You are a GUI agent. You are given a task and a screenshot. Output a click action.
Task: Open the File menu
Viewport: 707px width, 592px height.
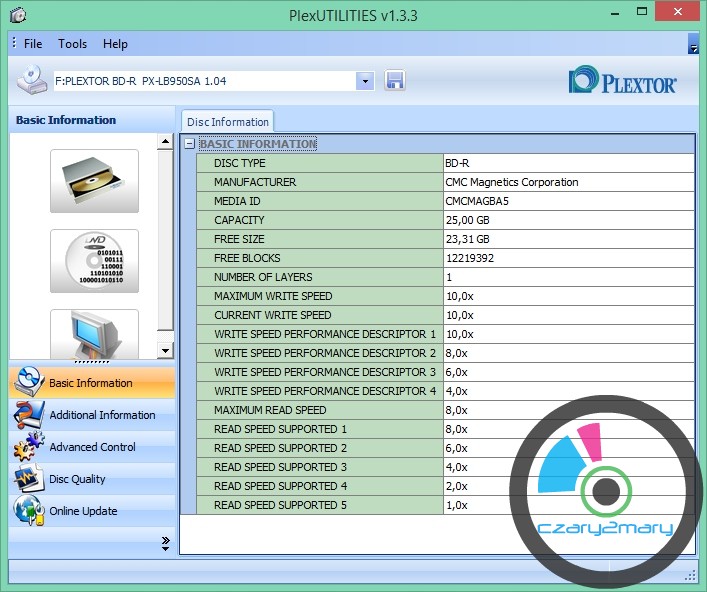[x=33, y=44]
